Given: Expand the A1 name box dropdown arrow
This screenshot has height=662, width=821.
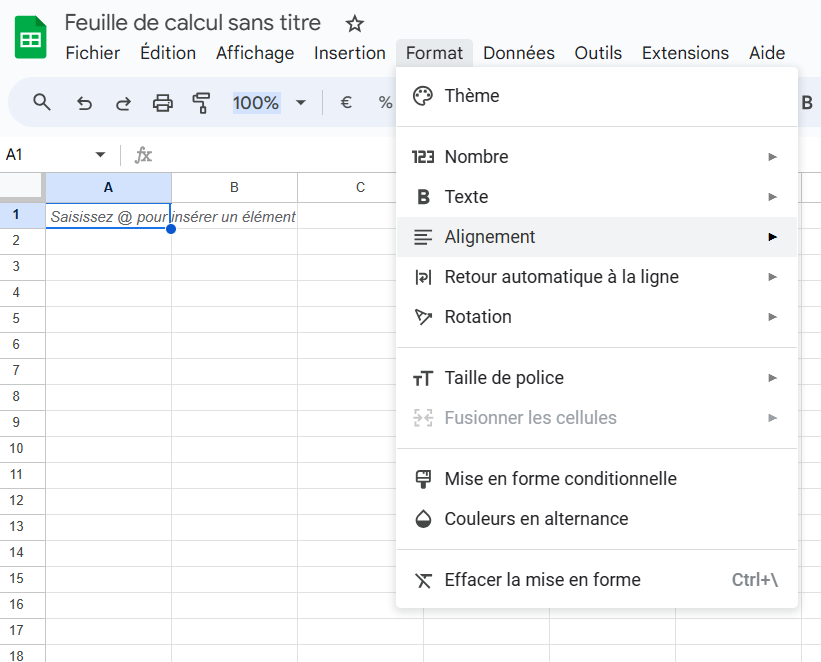Looking at the screenshot, I should tap(100, 155).
